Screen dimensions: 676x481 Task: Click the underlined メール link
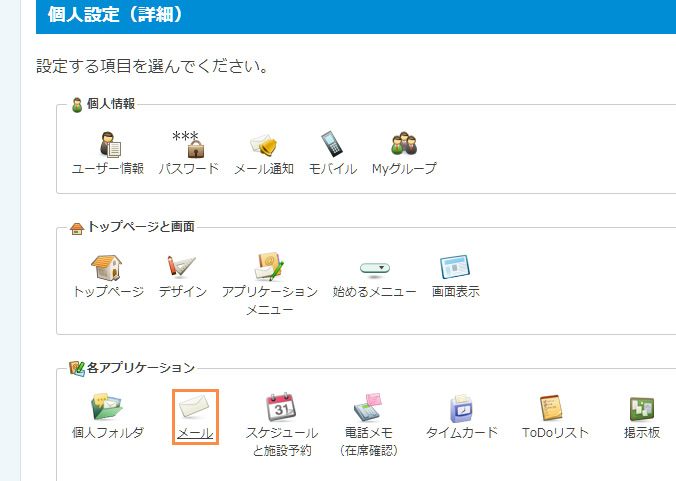coord(195,433)
